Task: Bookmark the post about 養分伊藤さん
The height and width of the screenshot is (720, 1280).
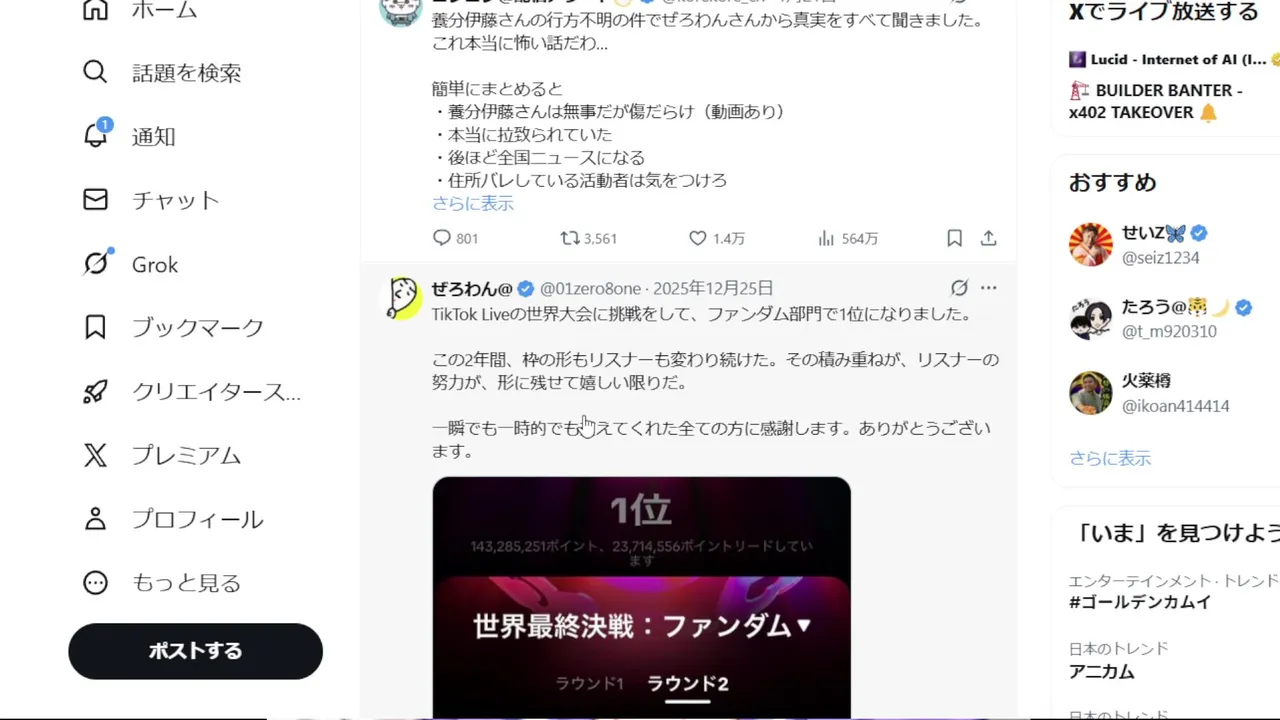Action: click(x=954, y=238)
